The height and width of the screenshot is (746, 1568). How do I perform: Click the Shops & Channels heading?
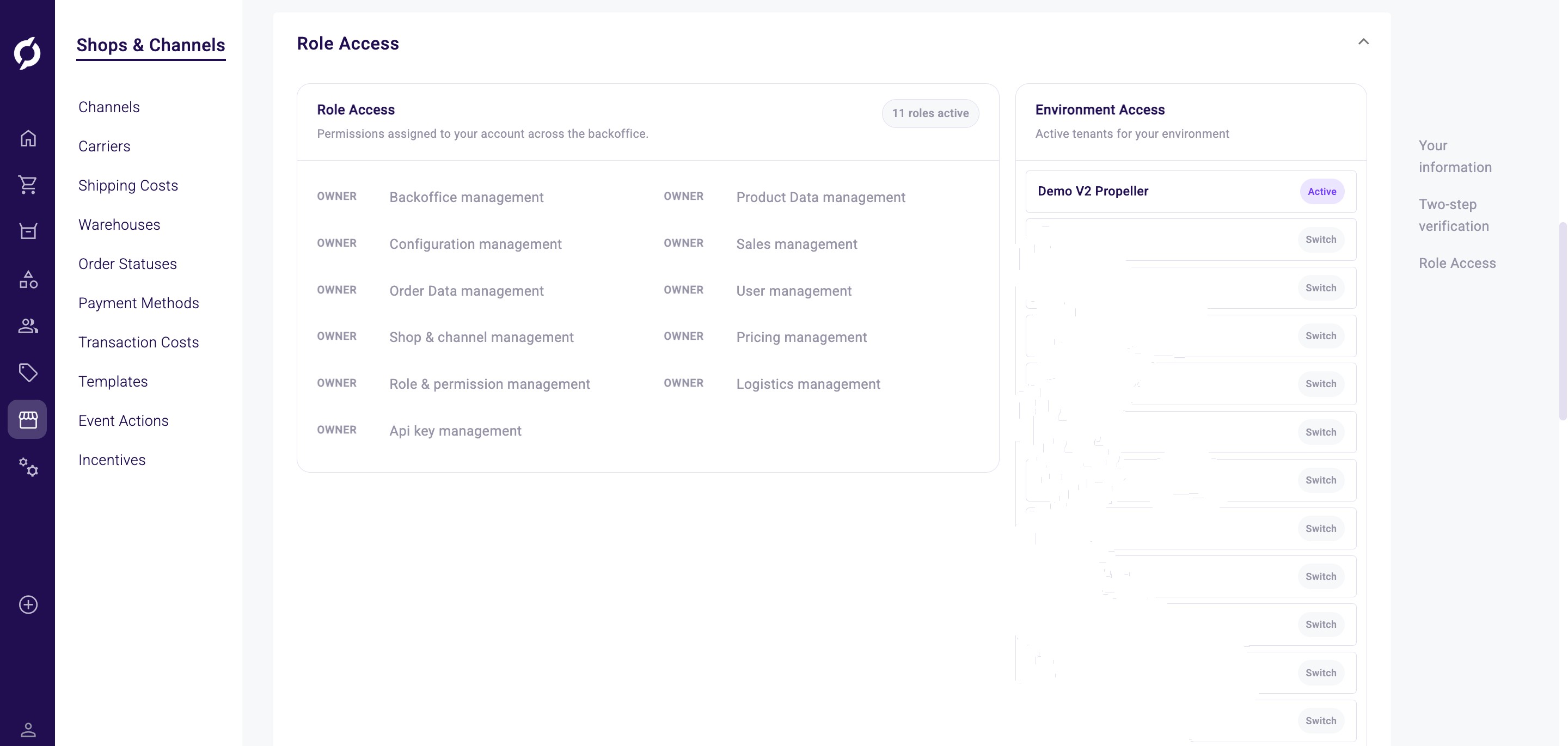(x=151, y=45)
